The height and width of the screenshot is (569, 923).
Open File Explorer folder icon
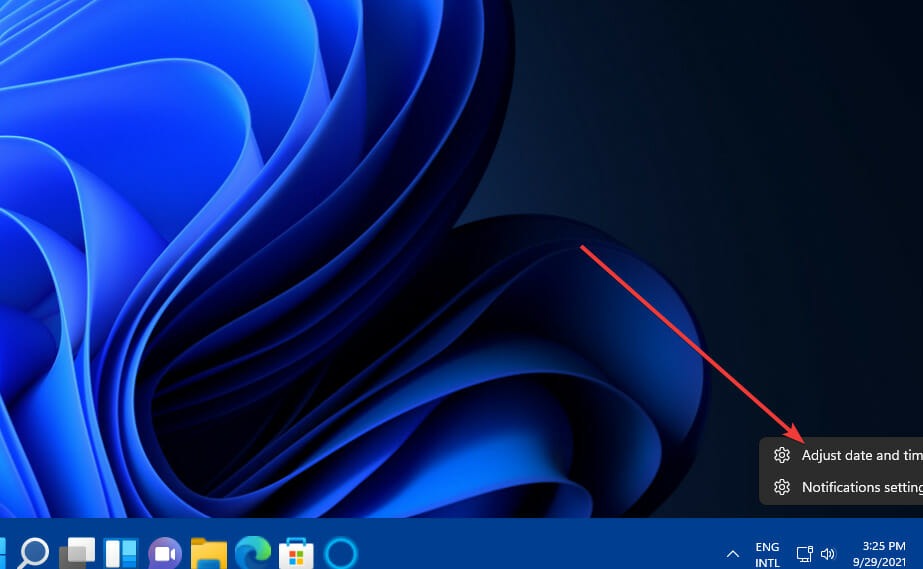[208, 554]
